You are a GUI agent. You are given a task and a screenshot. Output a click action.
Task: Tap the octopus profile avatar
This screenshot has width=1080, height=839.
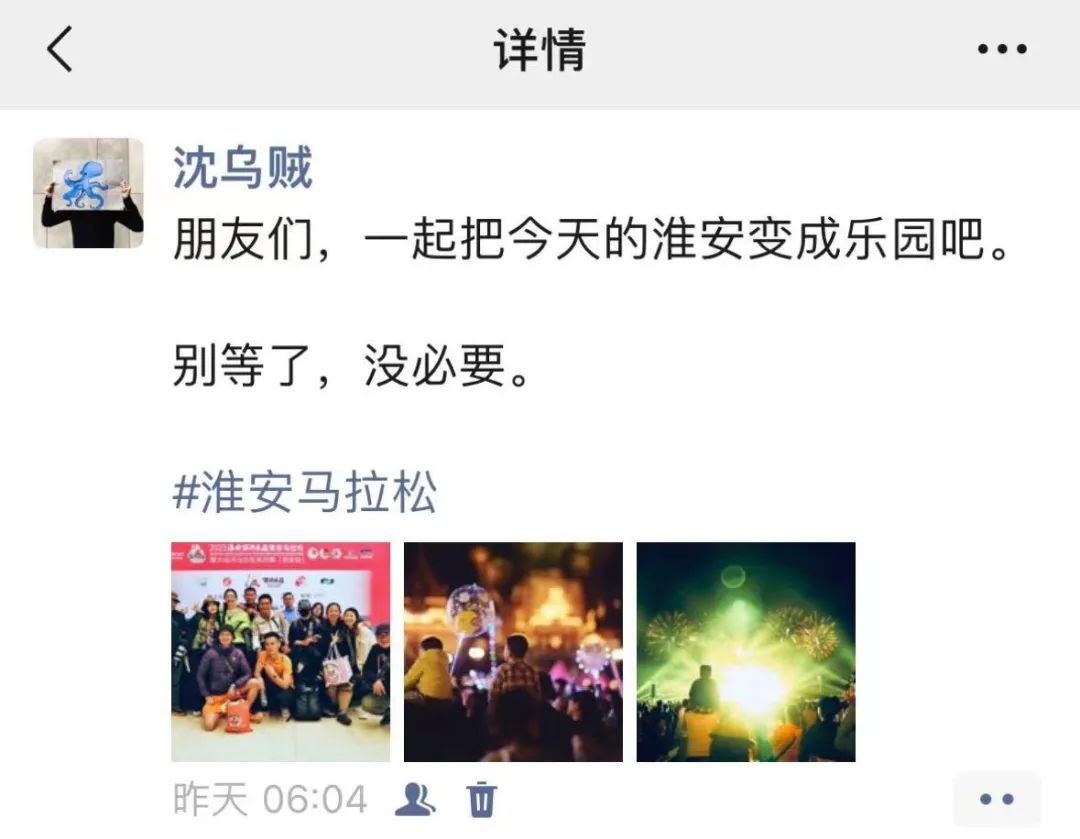(88, 193)
